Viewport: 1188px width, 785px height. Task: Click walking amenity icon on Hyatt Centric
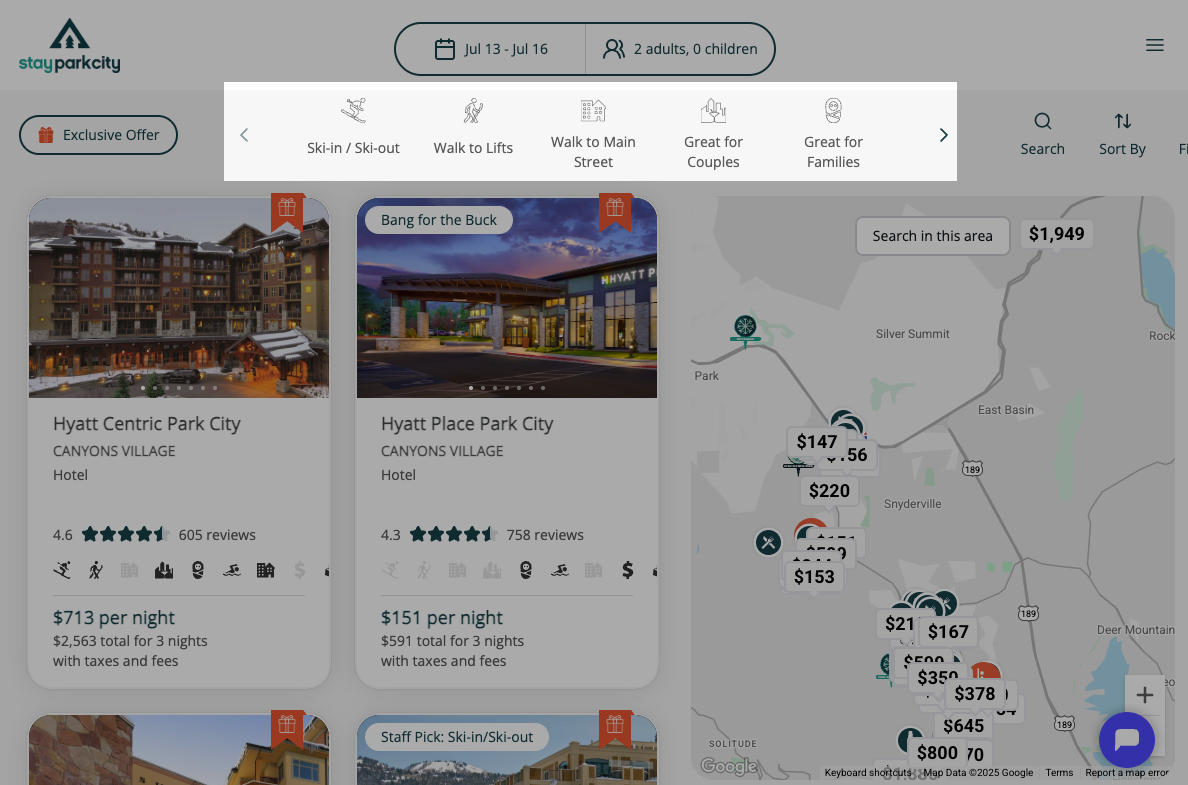[x=95, y=570]
